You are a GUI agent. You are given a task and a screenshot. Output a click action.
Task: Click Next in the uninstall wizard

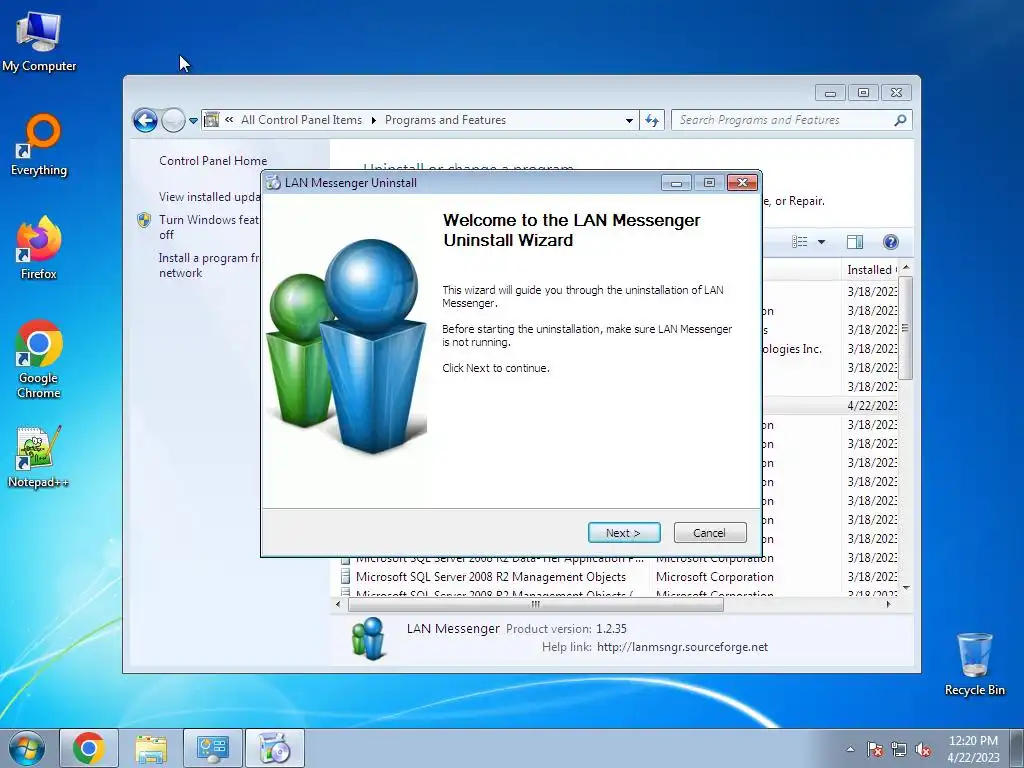pyautogui.click(x=624, y=533)
